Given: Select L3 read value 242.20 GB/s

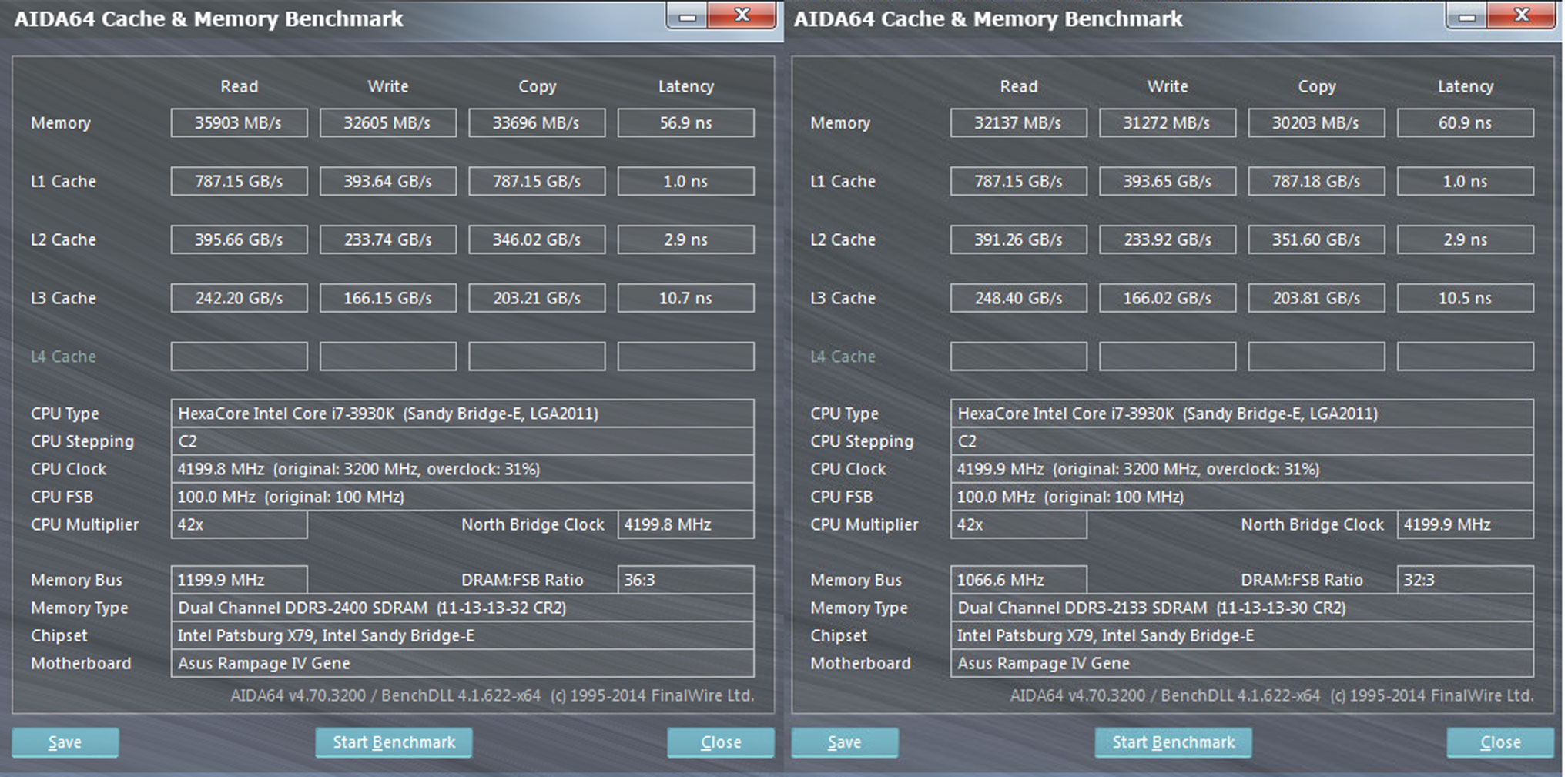Looking at the screenshot, I should (x=239, y=298).
